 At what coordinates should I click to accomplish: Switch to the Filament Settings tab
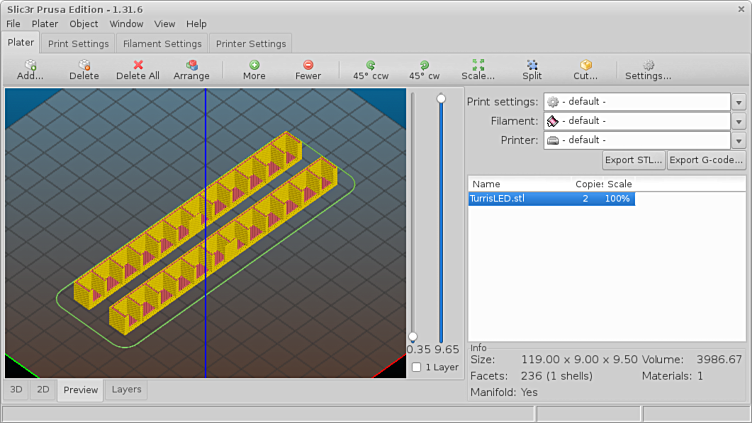click(x=163, y=44)
